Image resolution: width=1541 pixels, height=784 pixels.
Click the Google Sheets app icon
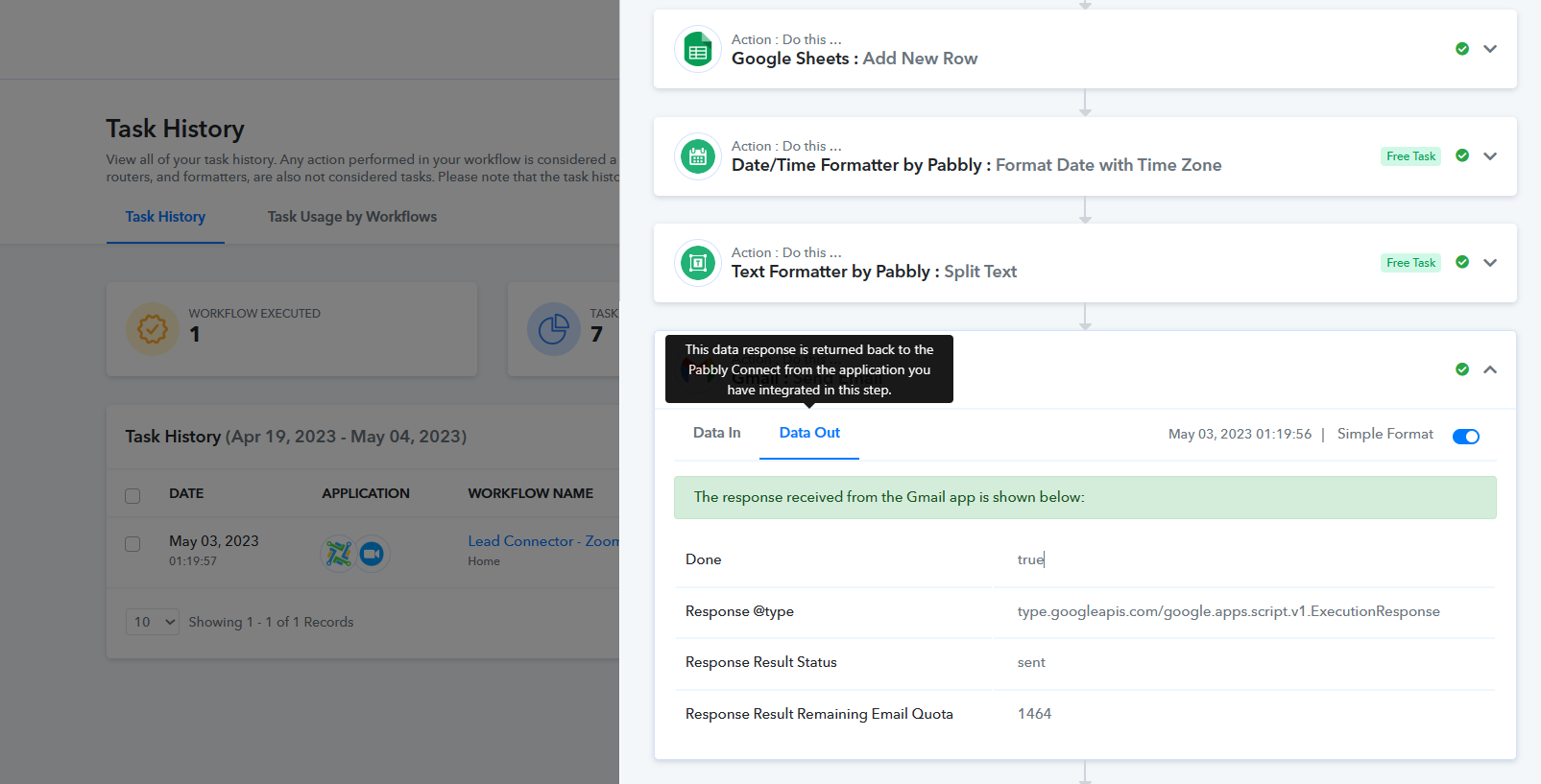click(698, 50)
